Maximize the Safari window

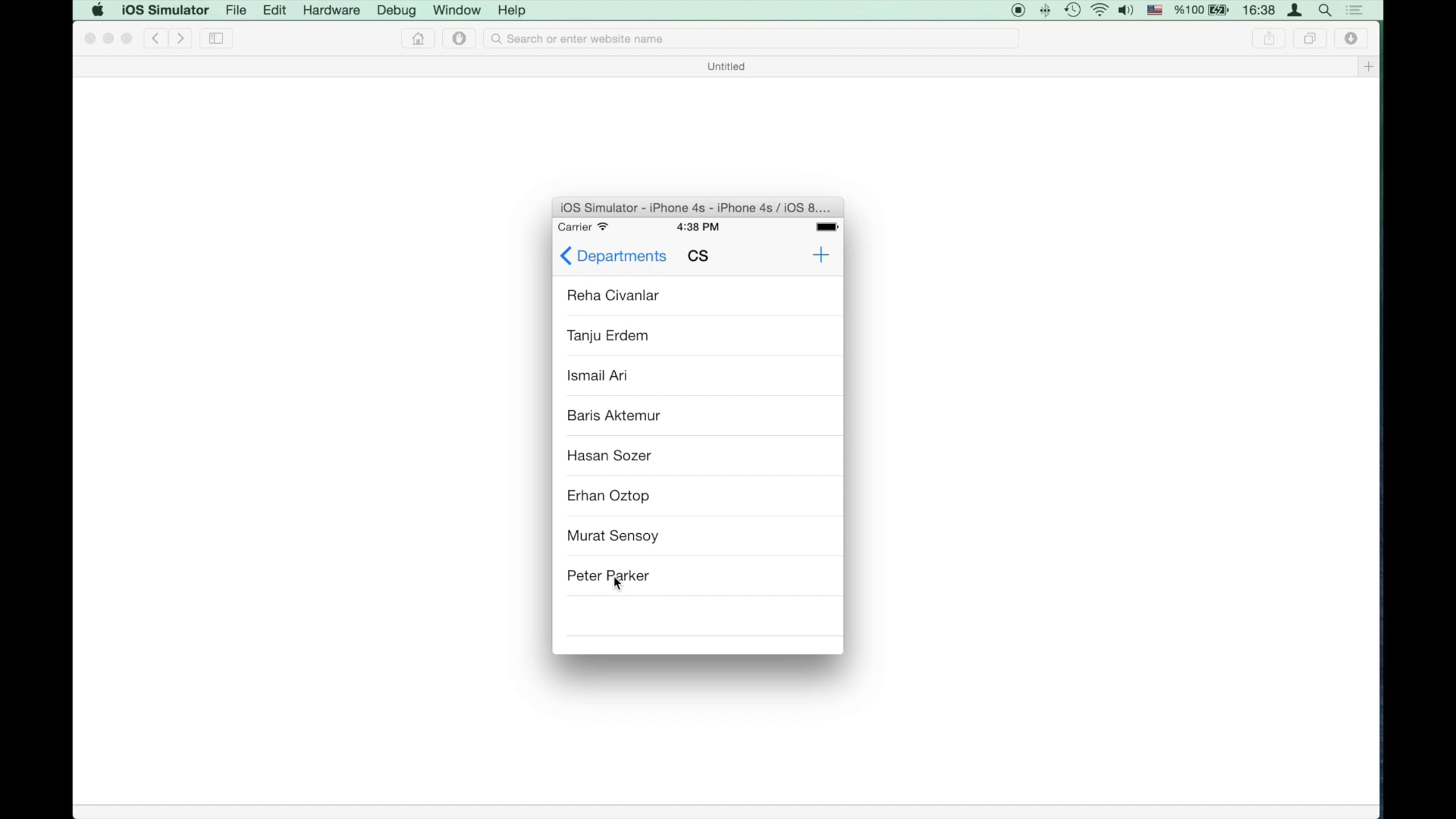coord(127,38)
